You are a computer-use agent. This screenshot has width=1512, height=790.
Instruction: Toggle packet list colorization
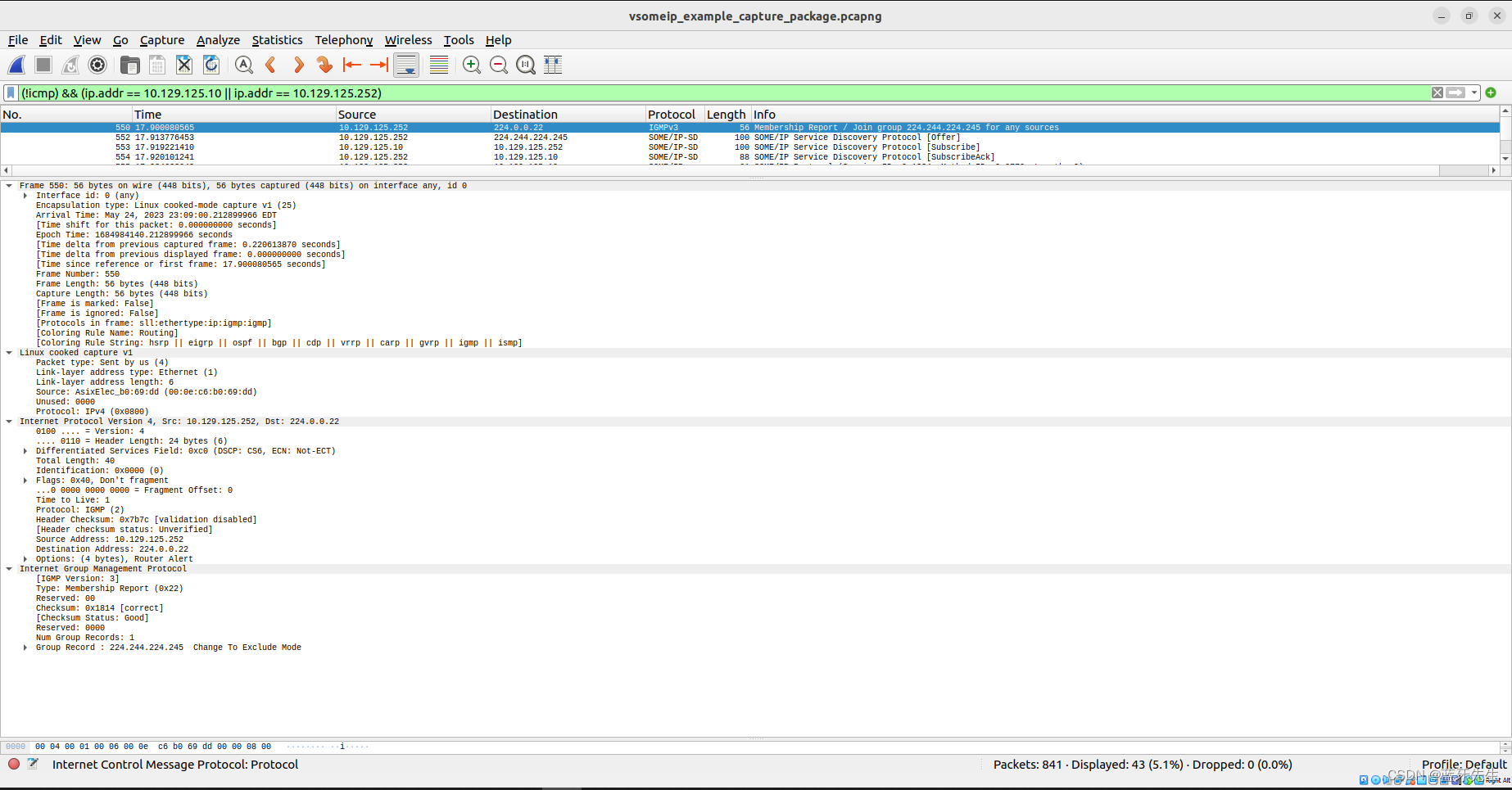(438, 65)
